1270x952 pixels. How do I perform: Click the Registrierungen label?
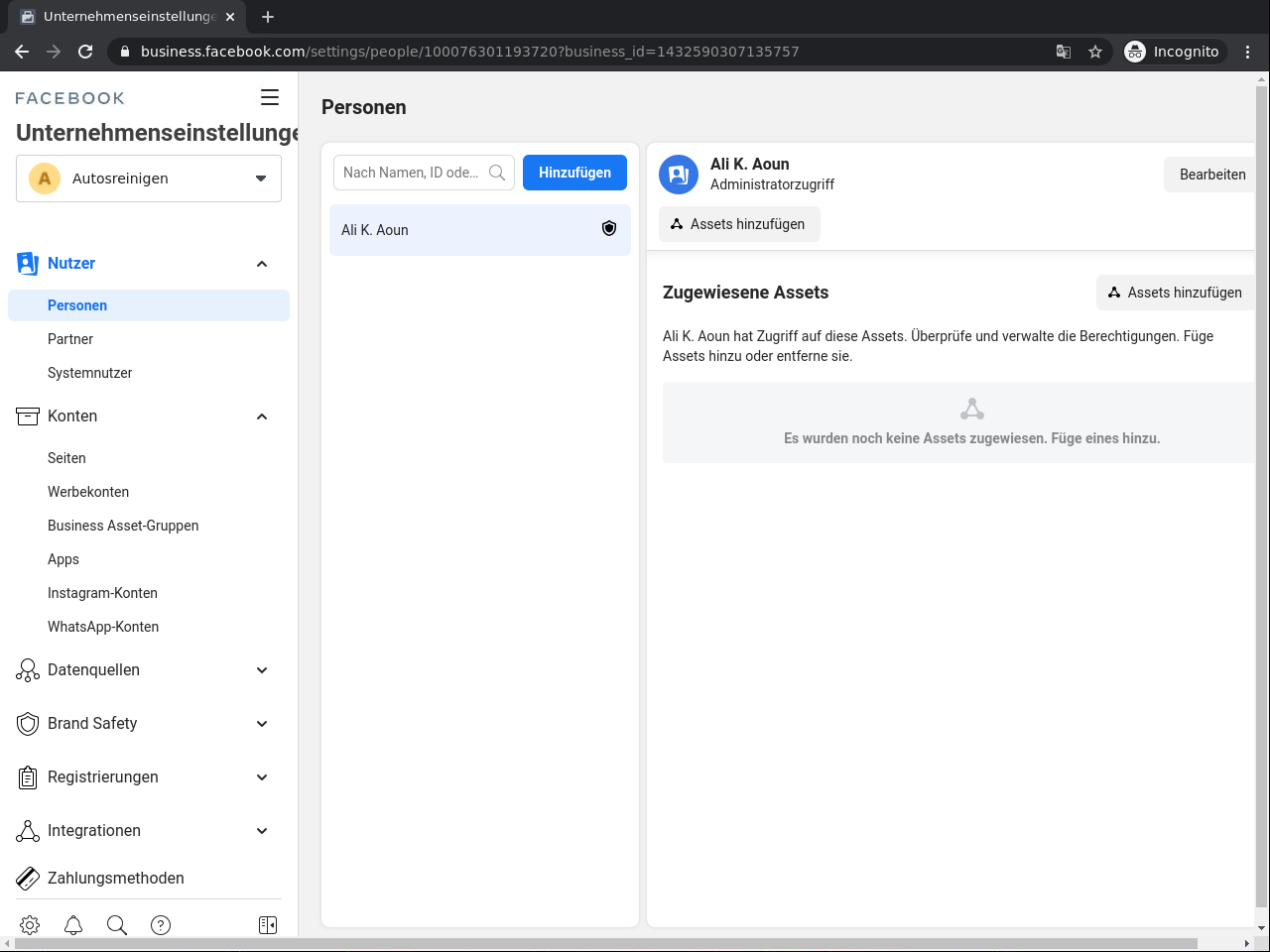[x=103, y=777]
